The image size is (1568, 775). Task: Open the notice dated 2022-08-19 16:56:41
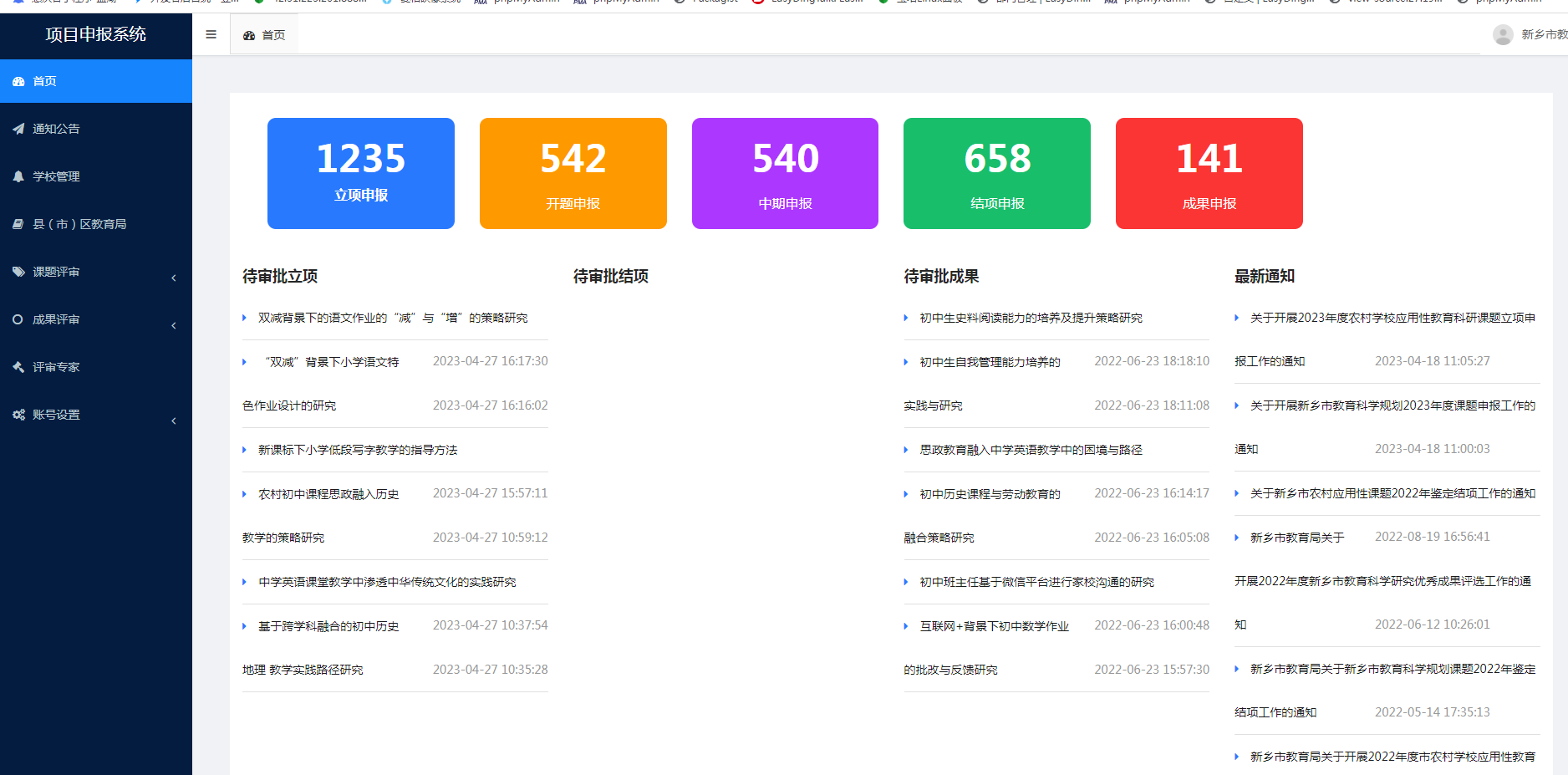[x=1297, y=538]
